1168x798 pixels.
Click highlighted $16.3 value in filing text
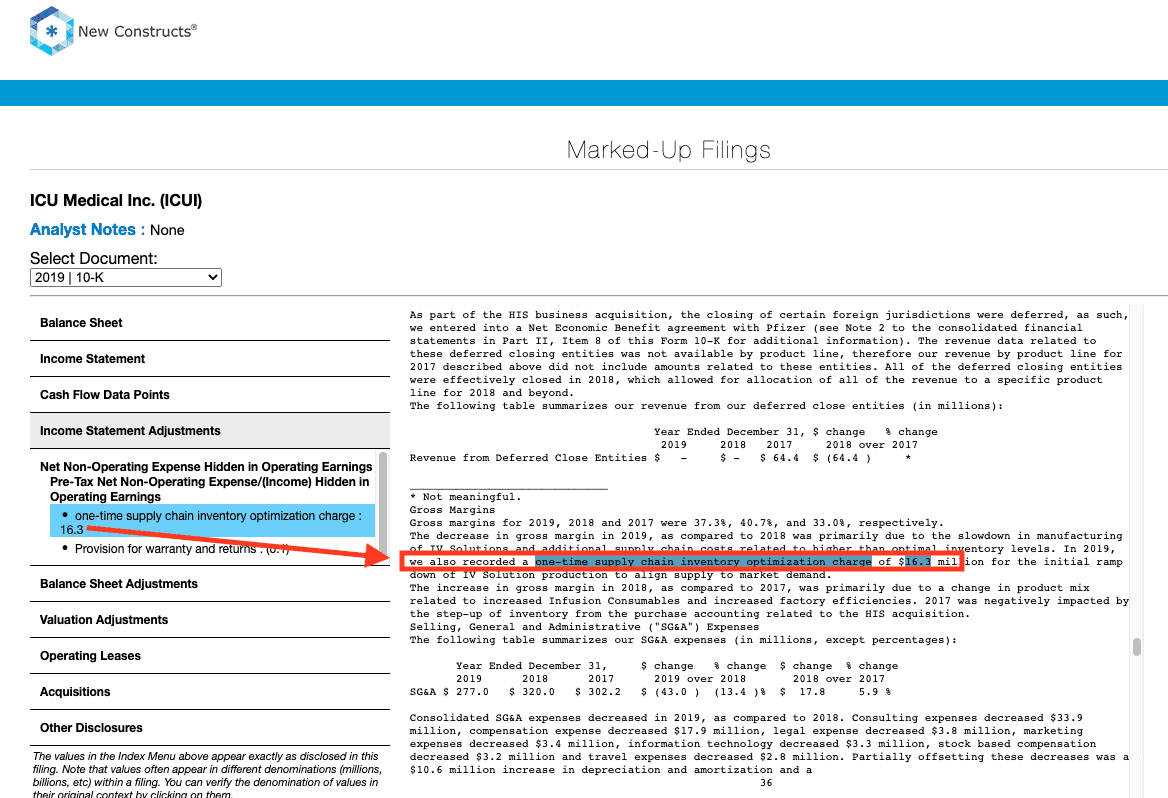click(x=918, y=562)
